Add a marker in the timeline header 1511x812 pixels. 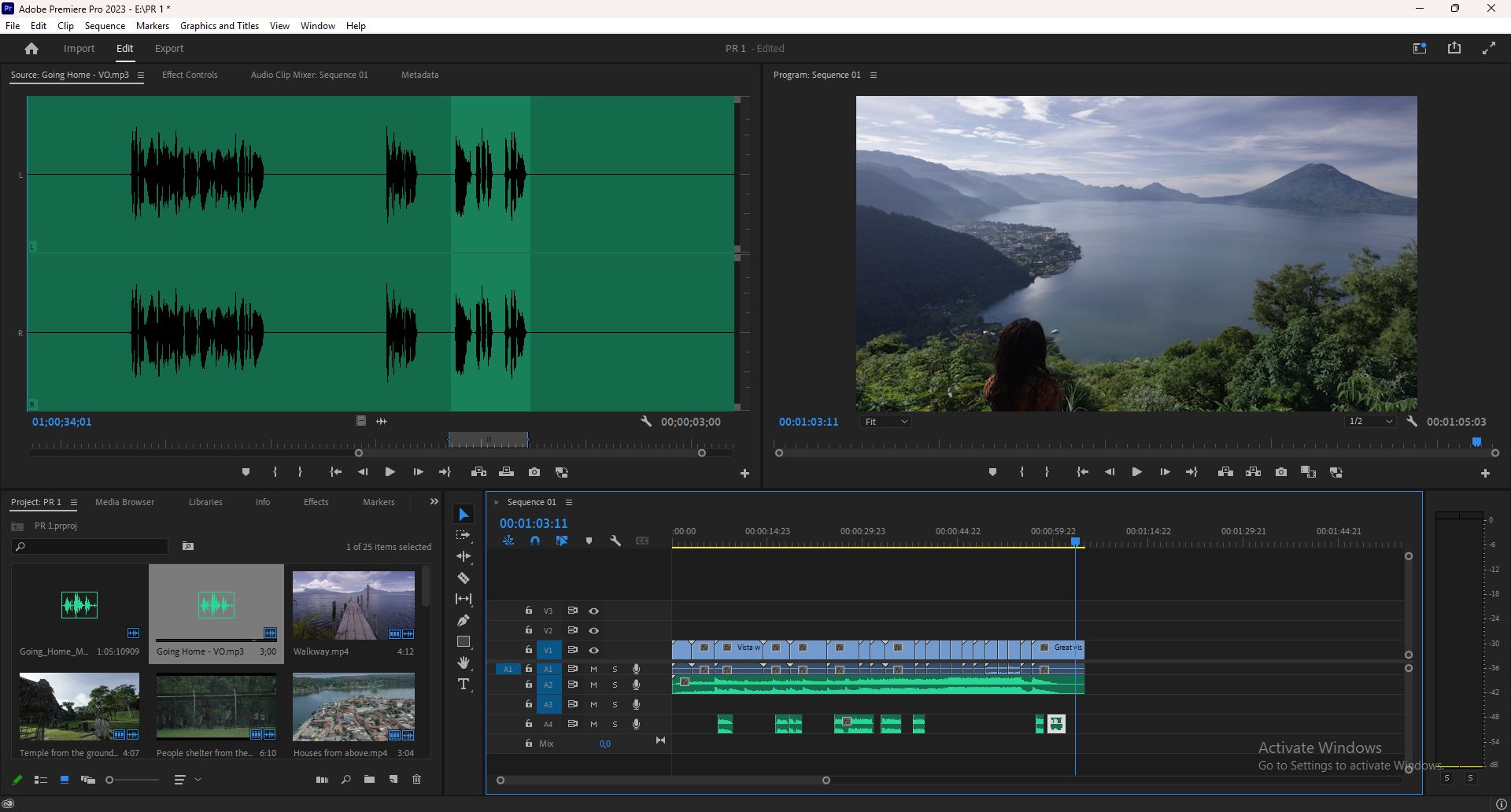(x=589, y=541)
